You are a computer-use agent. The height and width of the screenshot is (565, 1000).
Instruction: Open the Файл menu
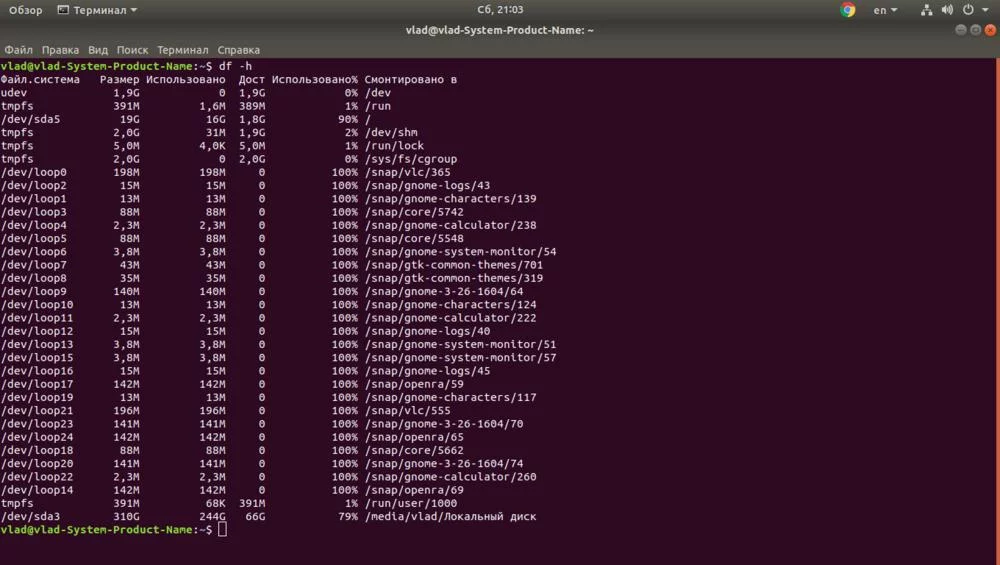tap(18, 50)
